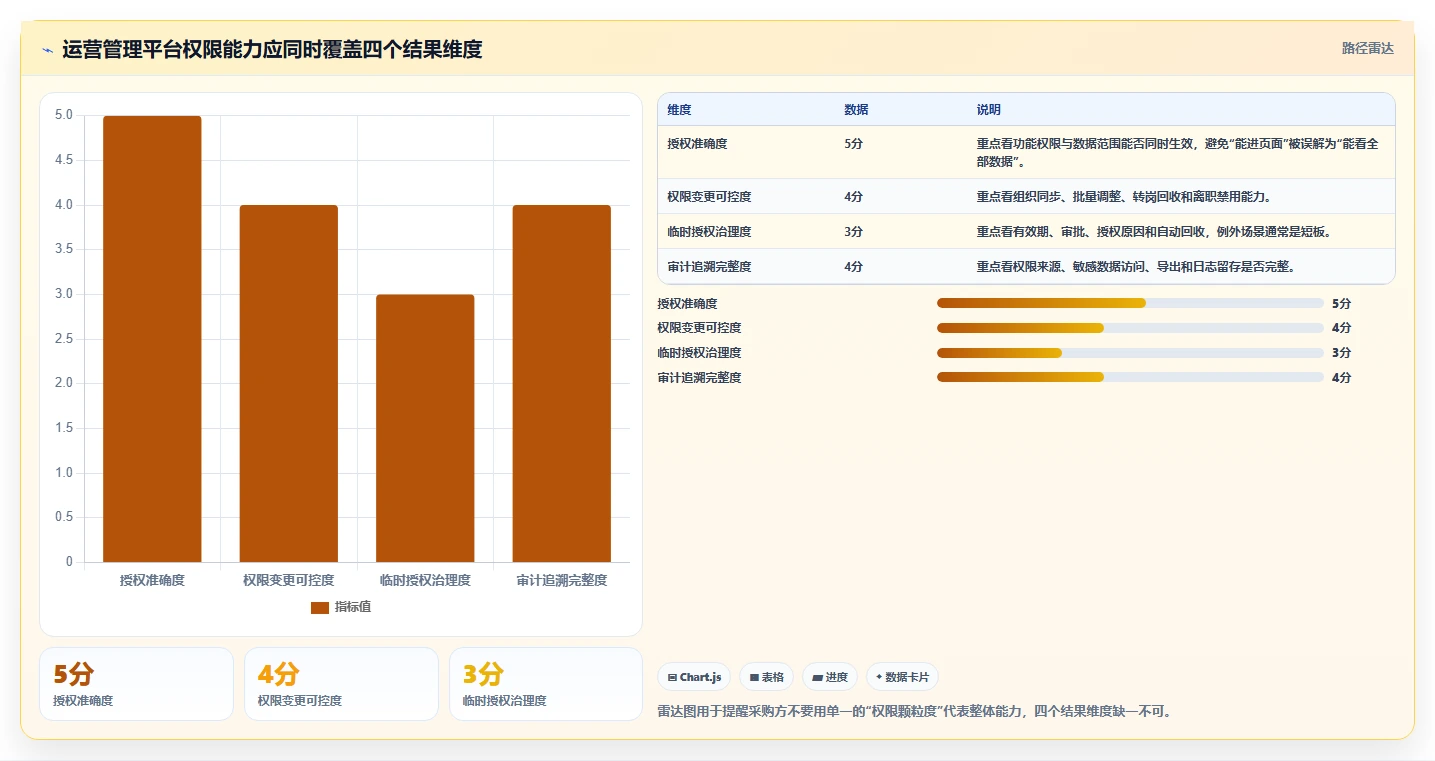This screenshot has width=1435, height=761.
Task: Click the 权限变更可控度 progress bar
Action: pyautogui.click(x=1130, y=328)
